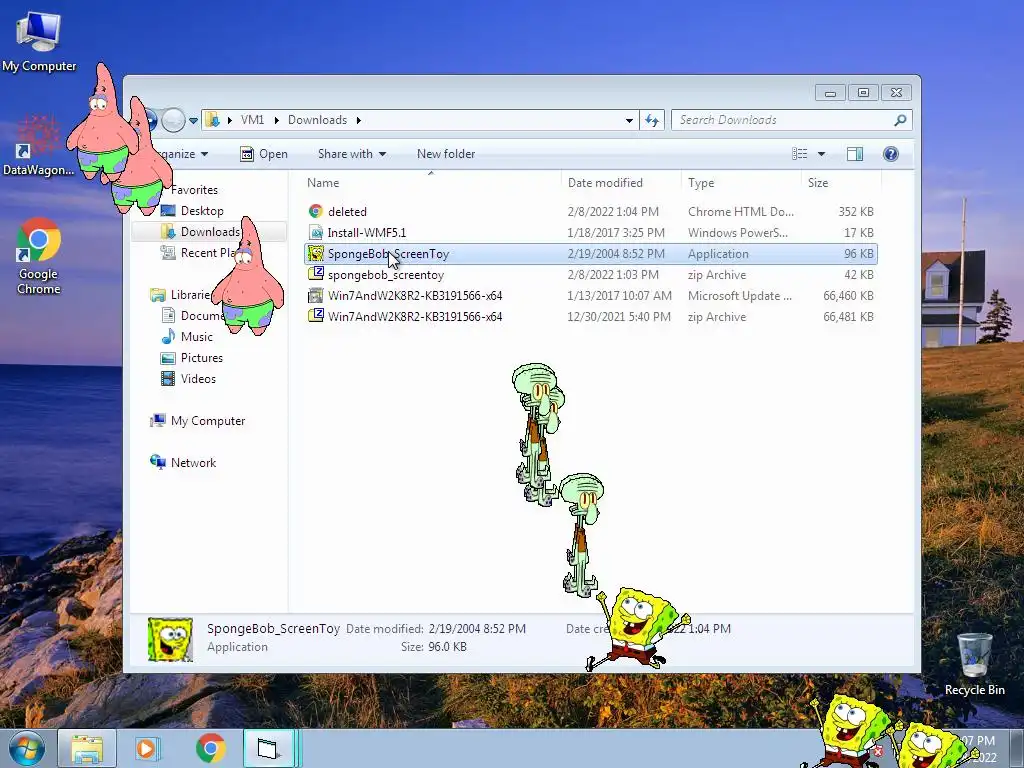Launch Windows Media Player from the taskbar
This screenshot has height=768, width=1024.
(146, 748)
